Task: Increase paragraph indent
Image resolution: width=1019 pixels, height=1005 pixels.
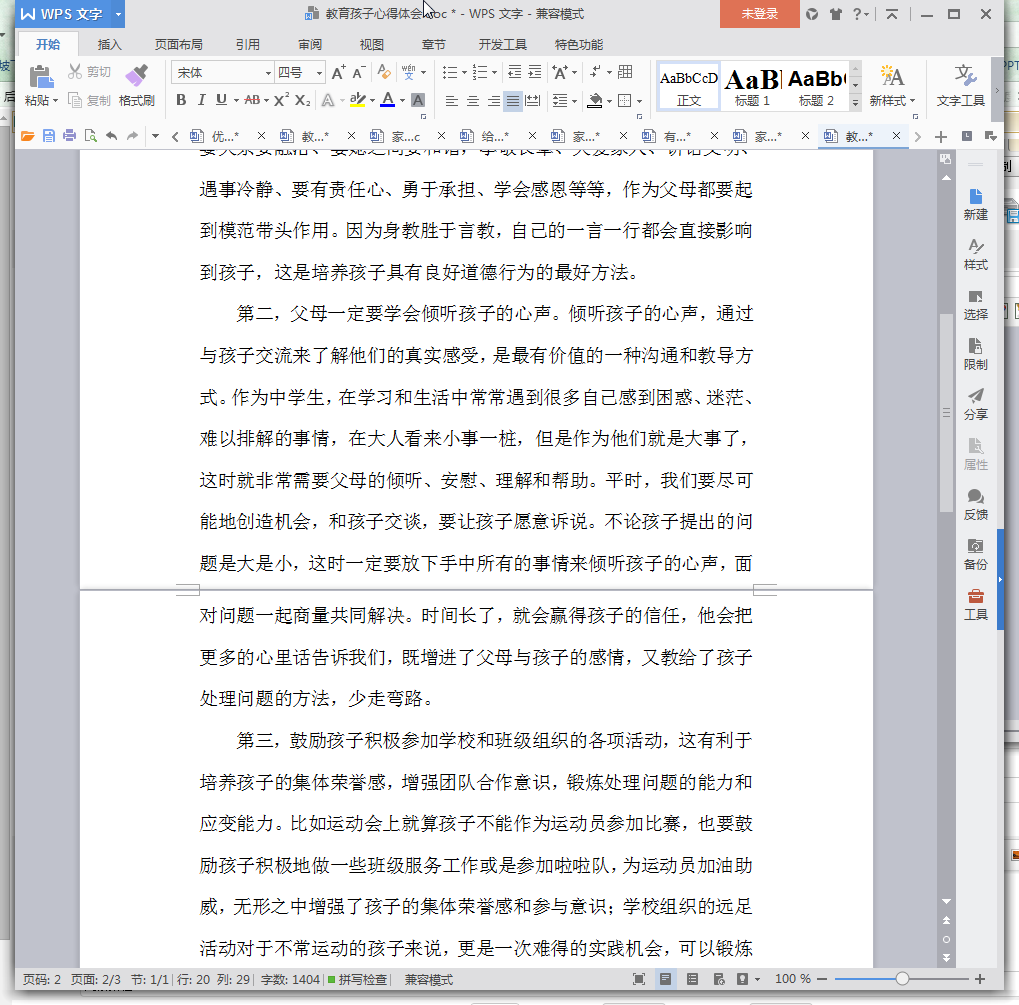Action: pyautogui.click(x=535, y=72)
